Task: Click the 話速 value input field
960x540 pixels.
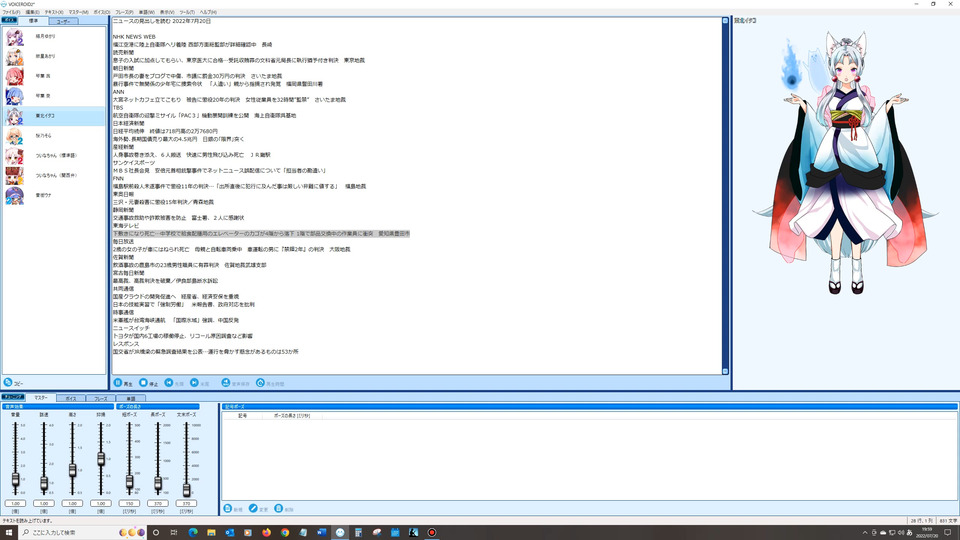Action: [x=44, y=503]
